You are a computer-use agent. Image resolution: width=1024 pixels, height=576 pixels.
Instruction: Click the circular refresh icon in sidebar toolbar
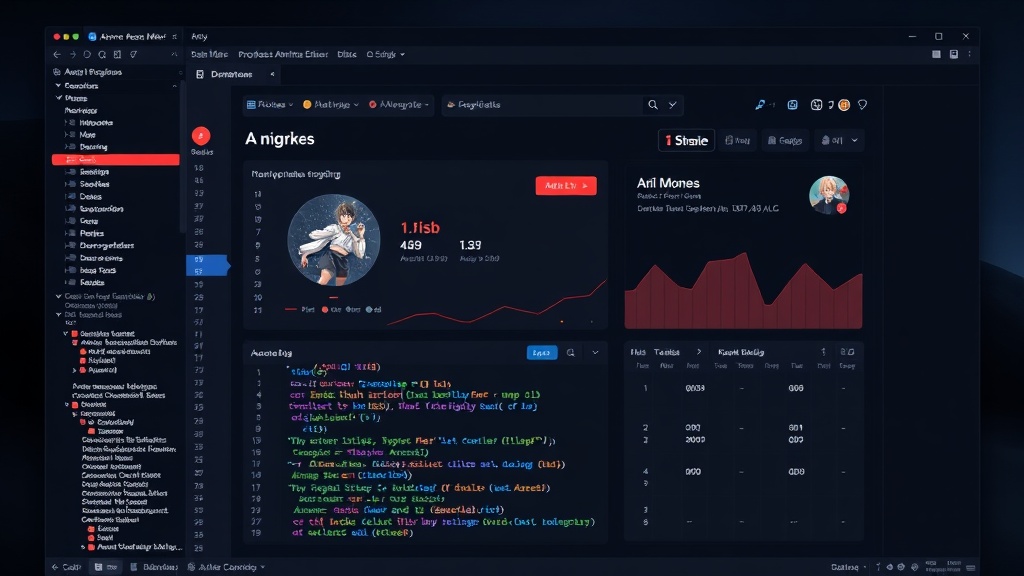point(87,55)
